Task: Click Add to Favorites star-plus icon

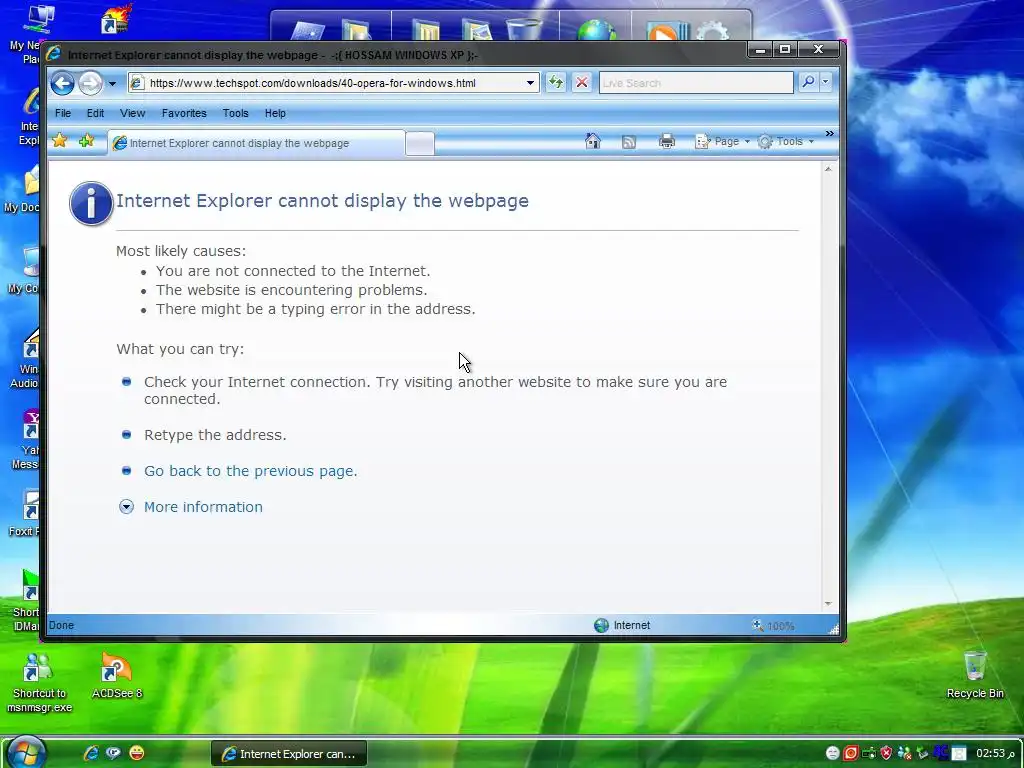Action: point(86,140)
